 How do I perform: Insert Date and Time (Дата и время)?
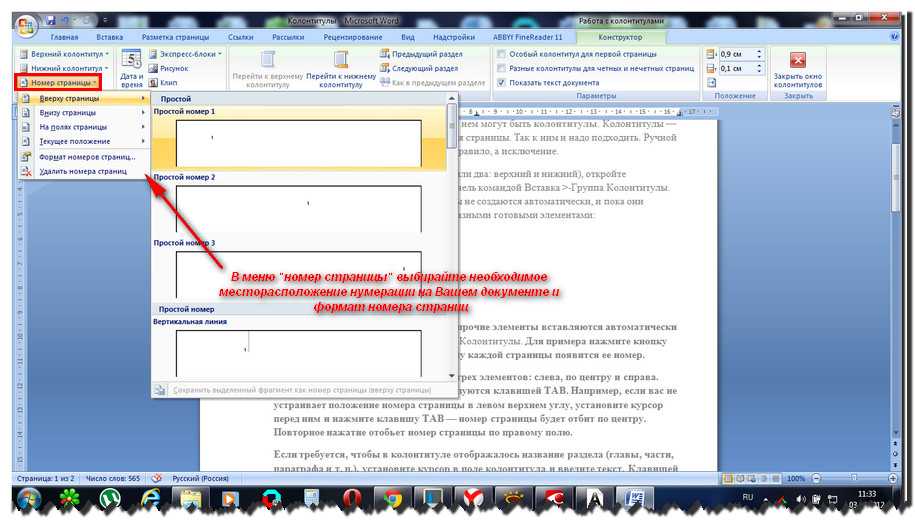[131, 69]
